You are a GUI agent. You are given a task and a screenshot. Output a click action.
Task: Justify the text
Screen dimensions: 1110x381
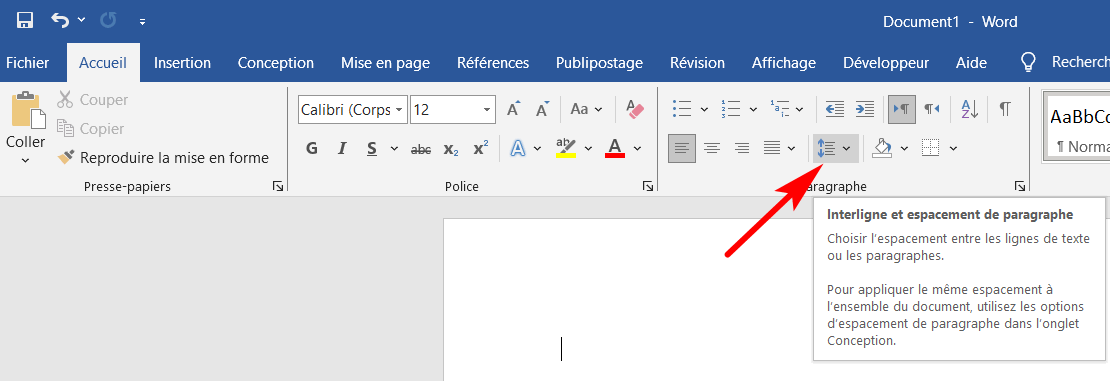pos(772,148)
